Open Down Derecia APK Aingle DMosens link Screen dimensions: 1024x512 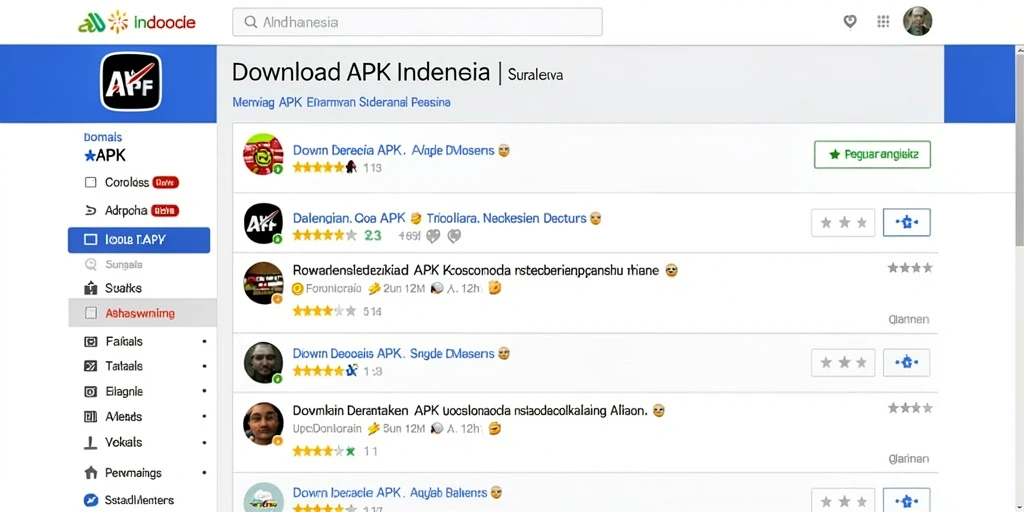pyautogui.click(x=394, y=150)
